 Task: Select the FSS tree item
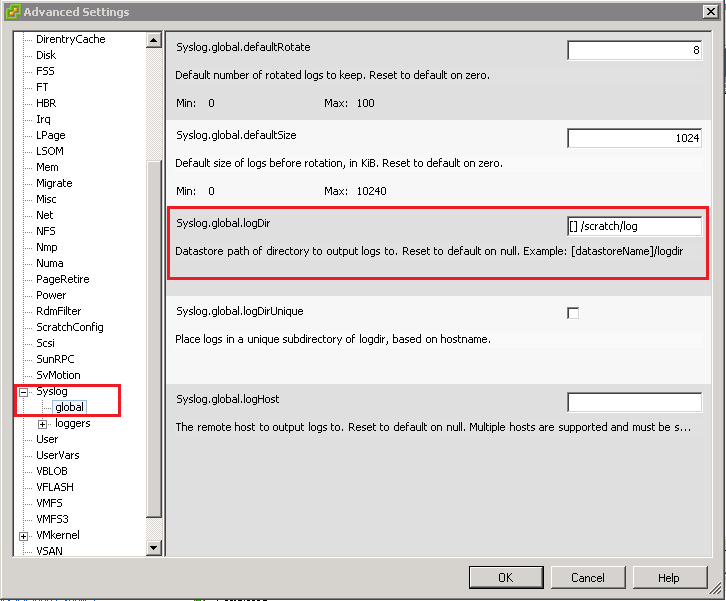pyautogui.click(x=45, y=71)
